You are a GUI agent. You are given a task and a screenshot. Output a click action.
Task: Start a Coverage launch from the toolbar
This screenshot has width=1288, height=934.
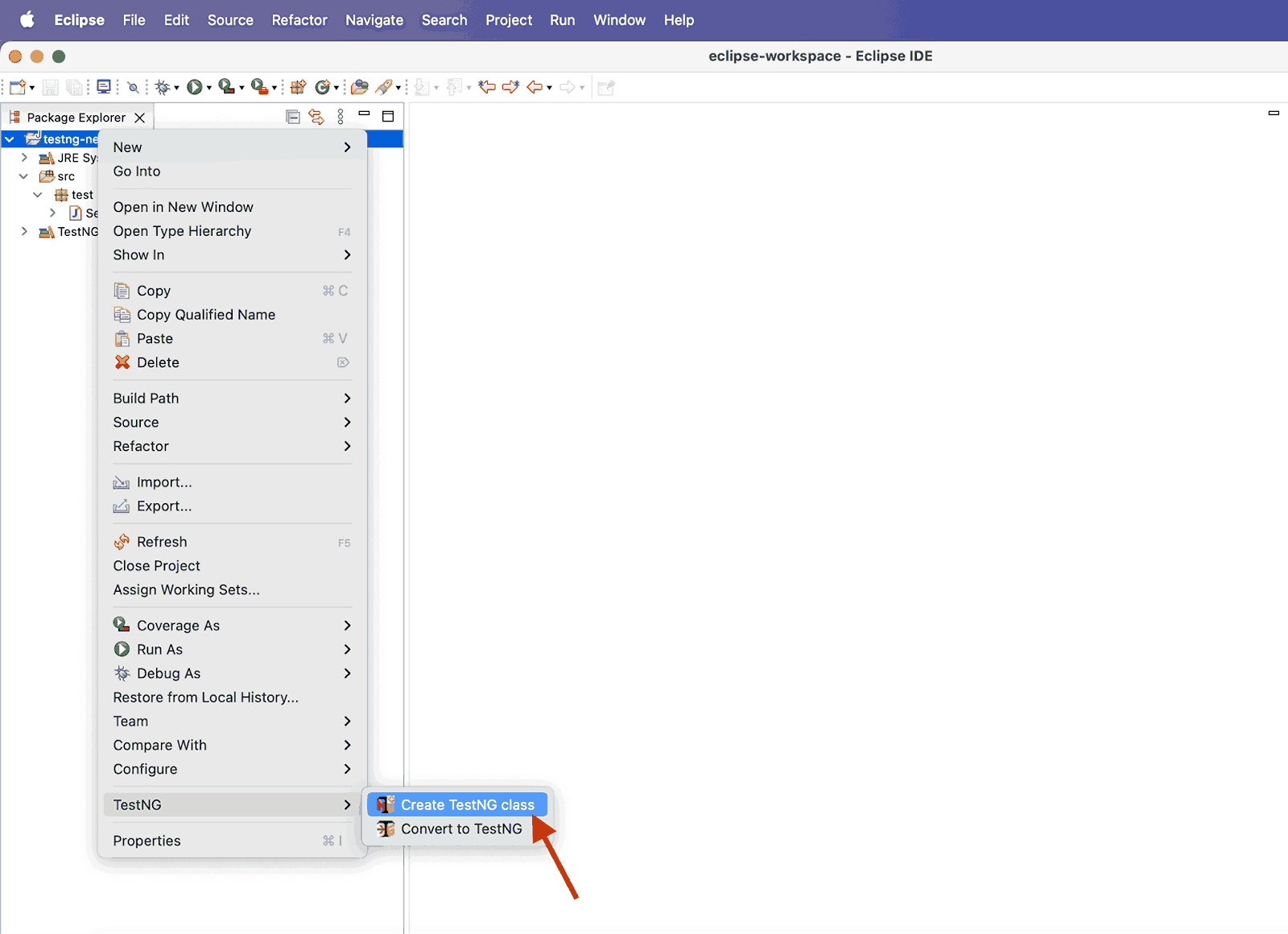(x=225, y=86)
